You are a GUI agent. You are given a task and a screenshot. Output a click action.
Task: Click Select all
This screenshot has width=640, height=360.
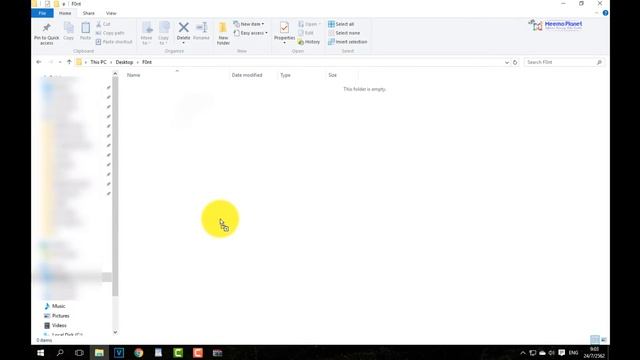(341, 24)
